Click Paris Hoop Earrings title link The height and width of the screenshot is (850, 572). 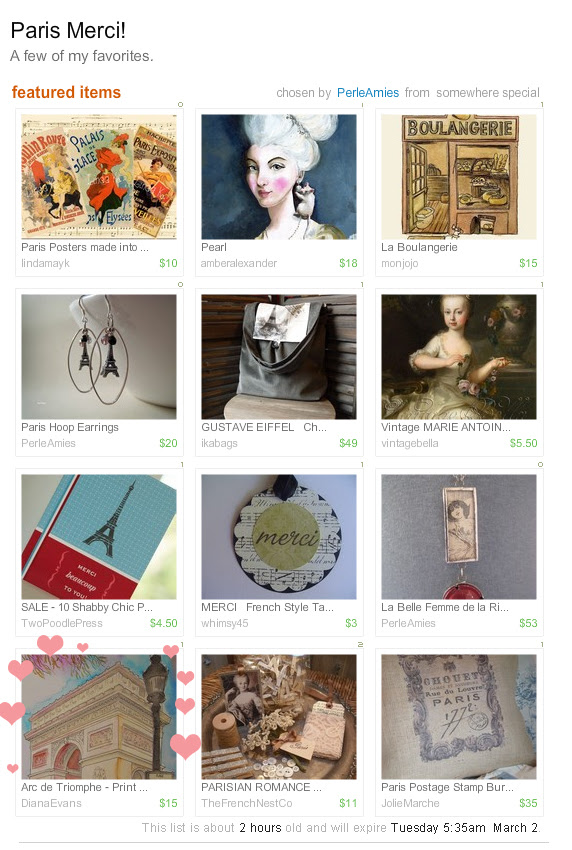(x=69, y=427)
